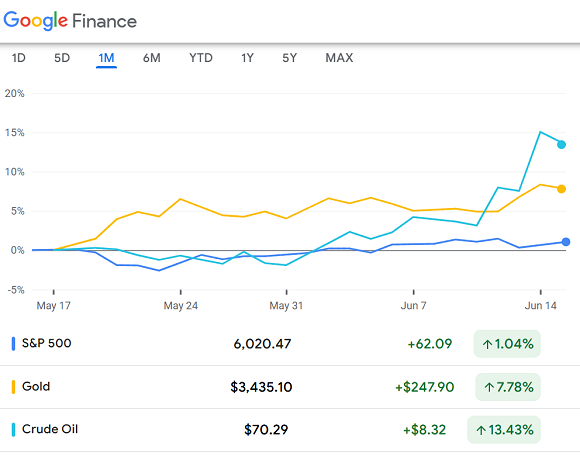The height and width of the screenshot is (456, 580).
Task: Click the Google Finance logo
Action: (70, 21)
